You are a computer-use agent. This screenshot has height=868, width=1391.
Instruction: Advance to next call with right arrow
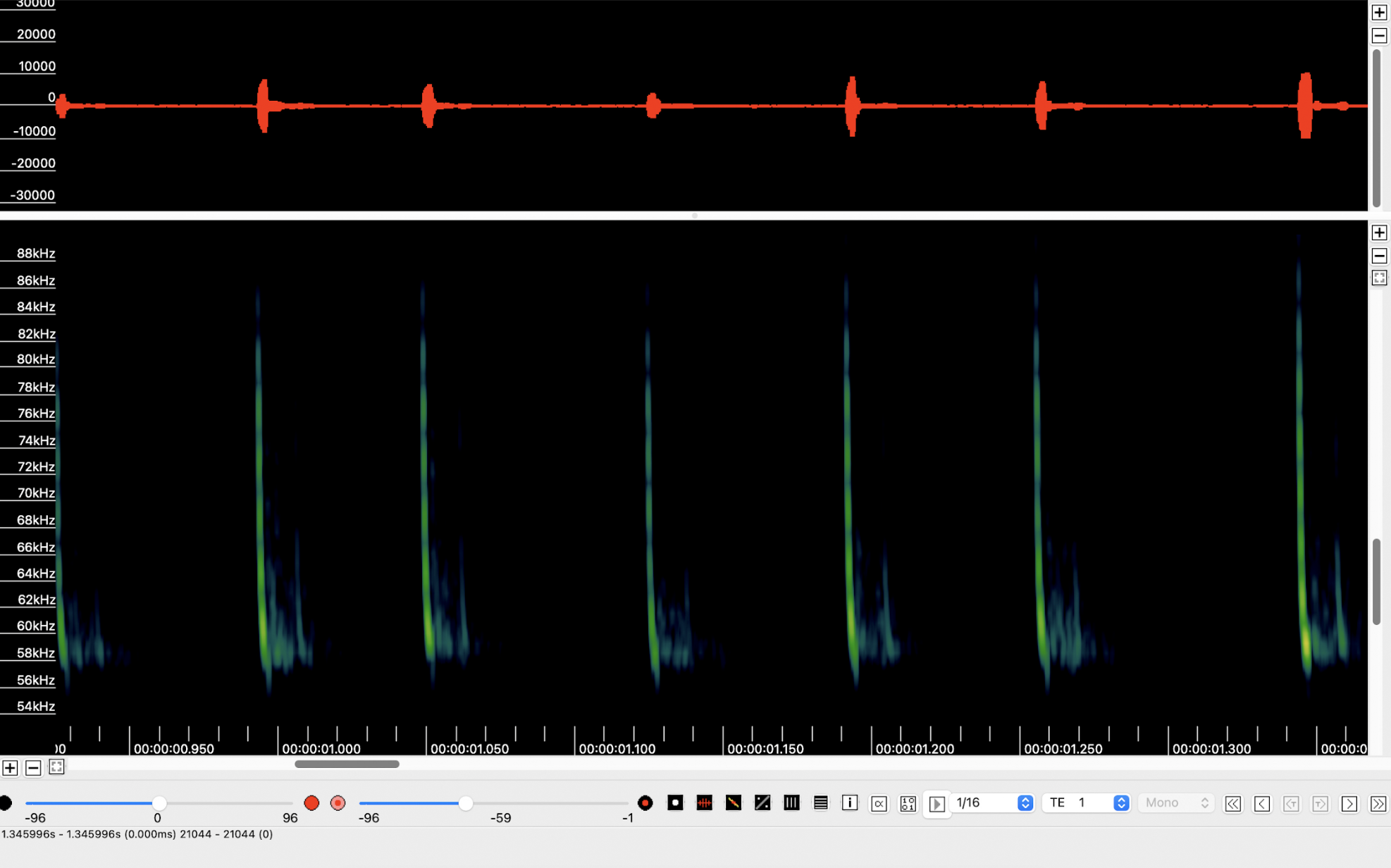coord(1349,802)
